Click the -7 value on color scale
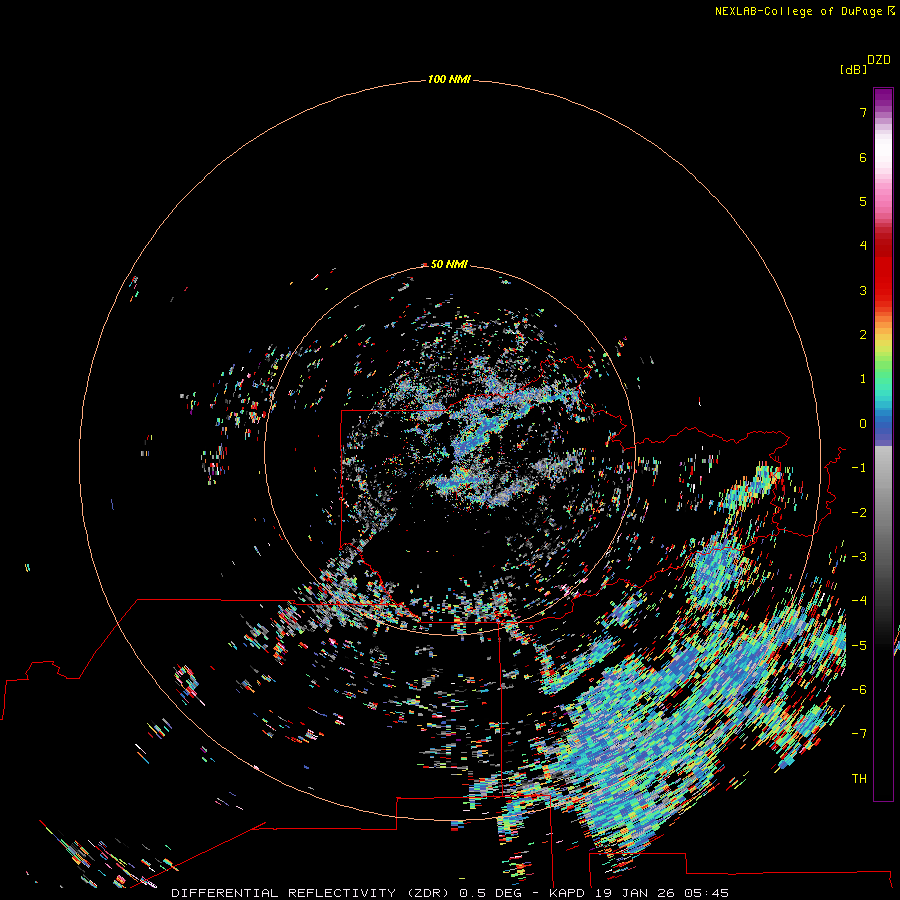Screen dimensions: 900x900 (859, 734)
